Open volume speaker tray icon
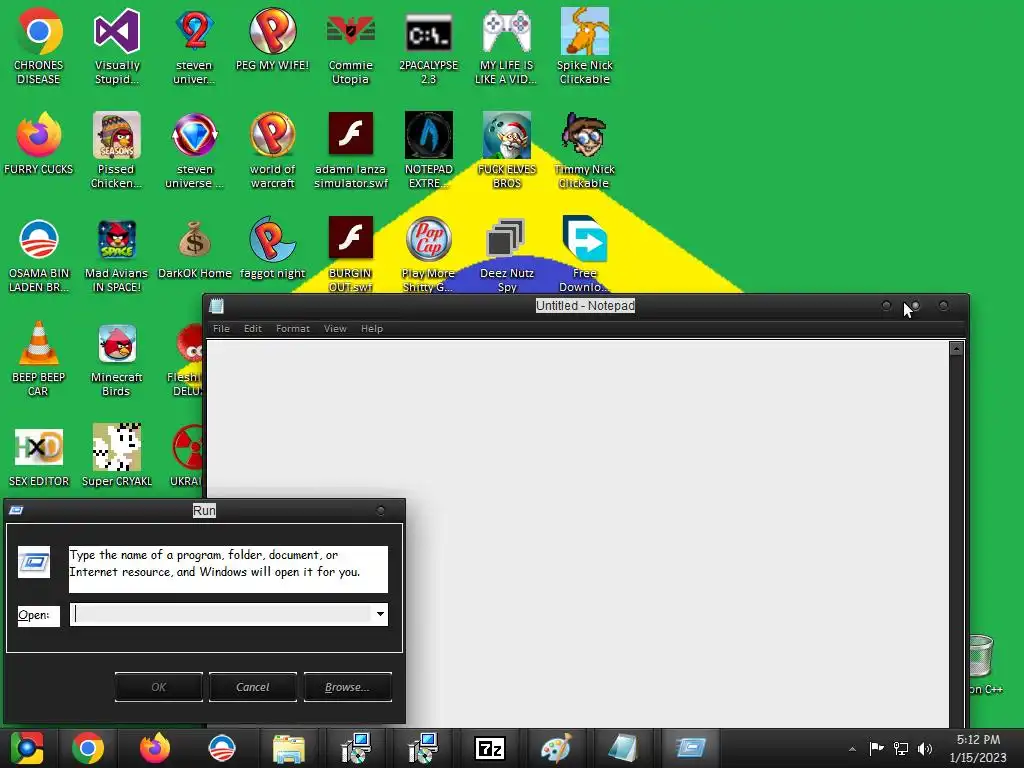 pyautogui.click(x=924, y=748)
